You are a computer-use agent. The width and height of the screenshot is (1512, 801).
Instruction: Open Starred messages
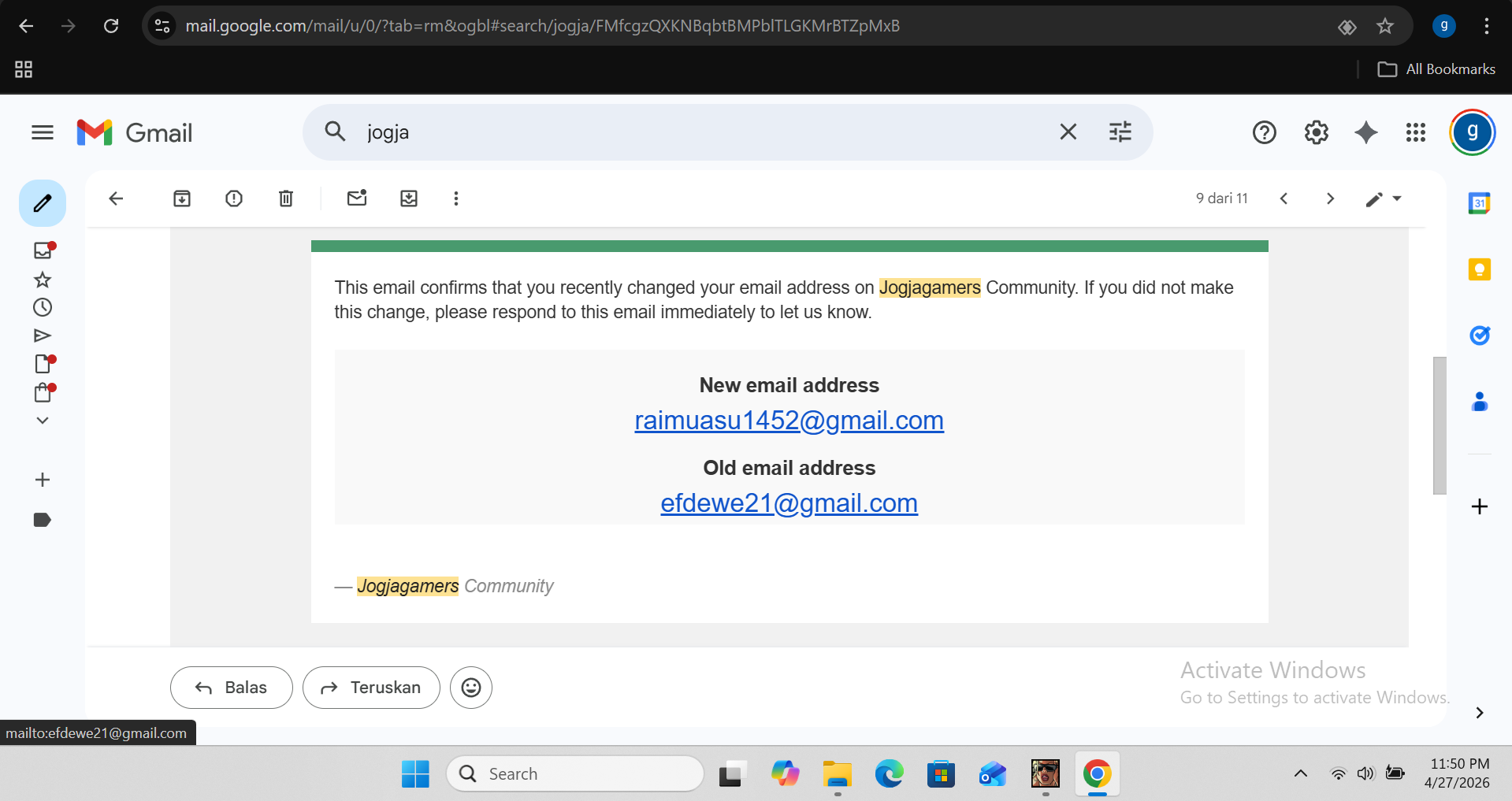click(x=43, y=280)
